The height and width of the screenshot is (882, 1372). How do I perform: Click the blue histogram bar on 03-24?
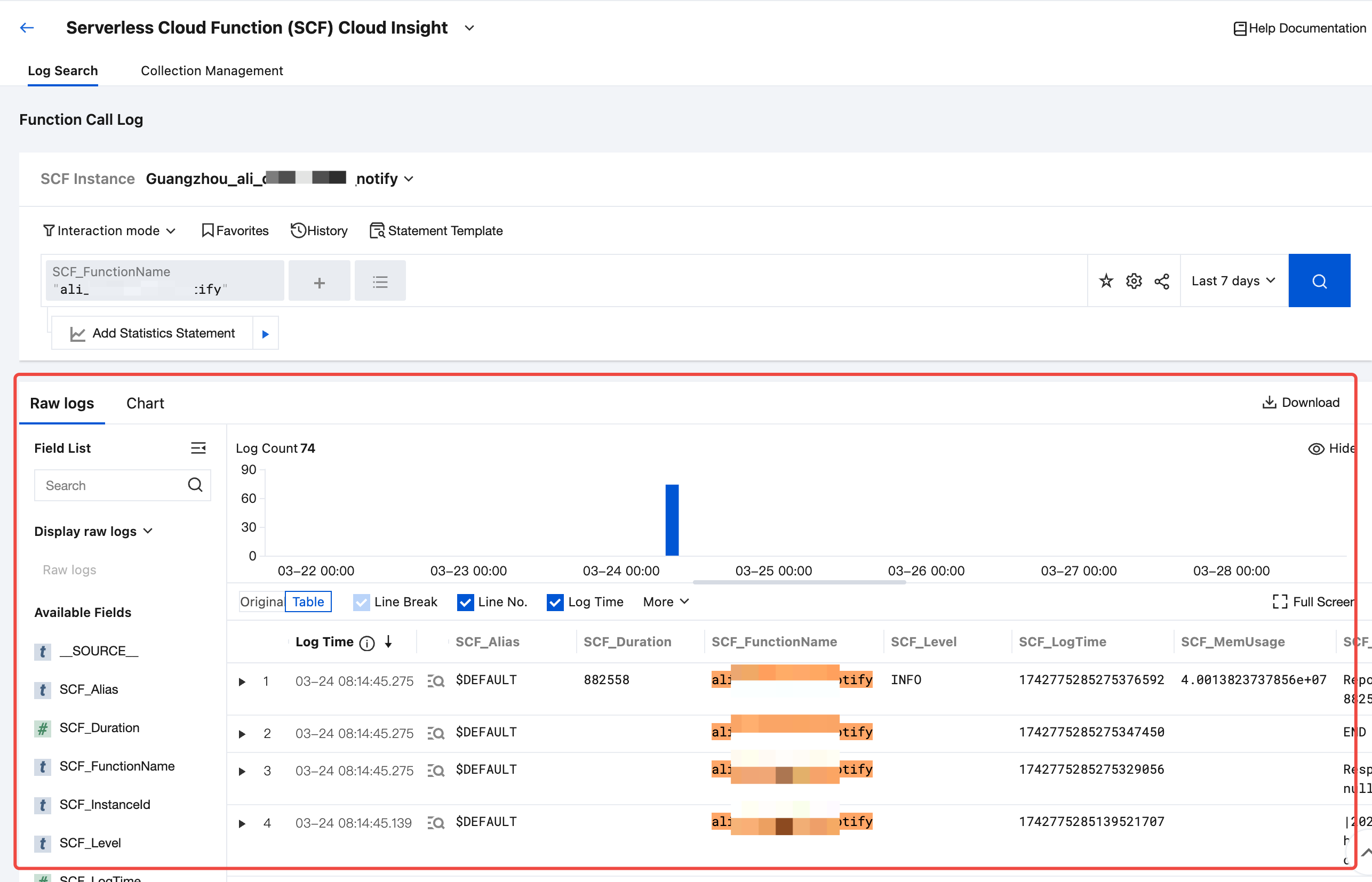[672, 519]
